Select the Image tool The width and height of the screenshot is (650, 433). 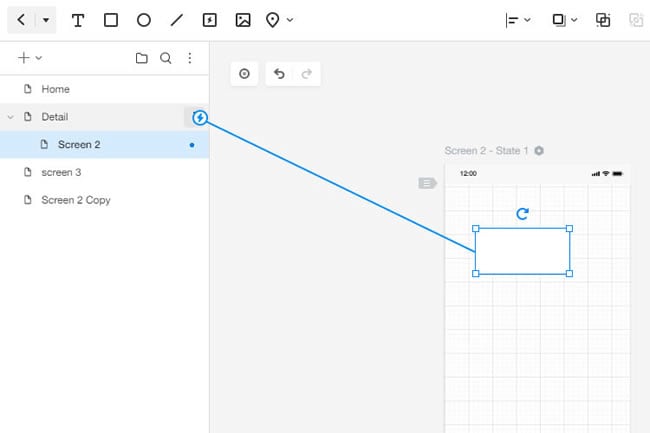pyautogui.click(x=243, y=20)
